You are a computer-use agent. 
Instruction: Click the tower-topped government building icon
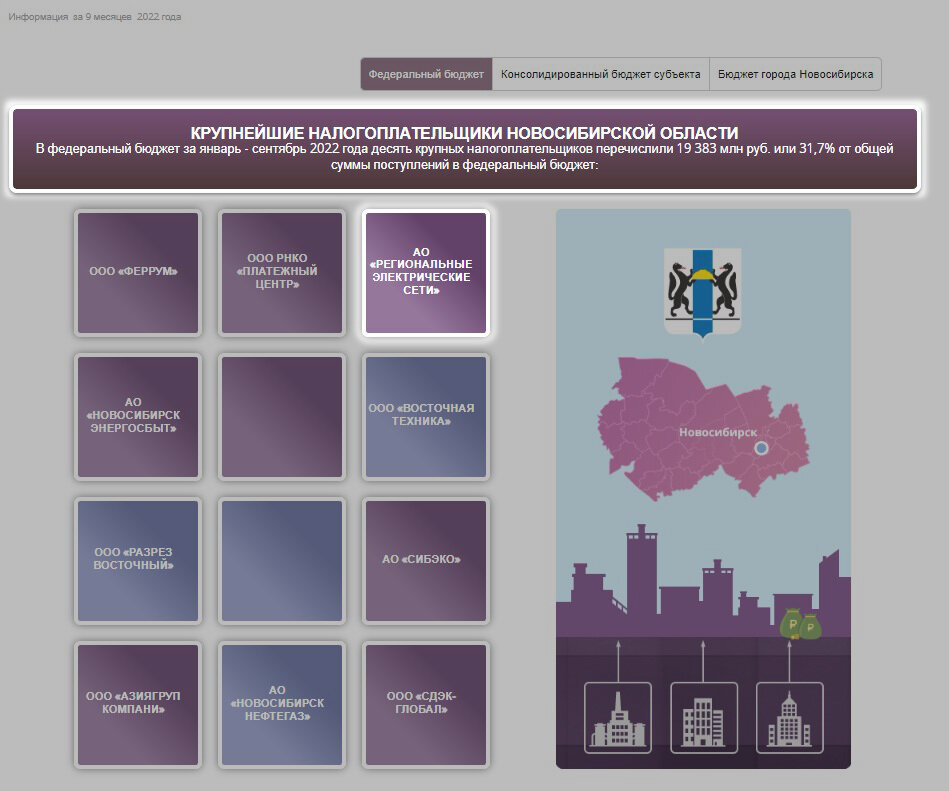coord(618,718)
